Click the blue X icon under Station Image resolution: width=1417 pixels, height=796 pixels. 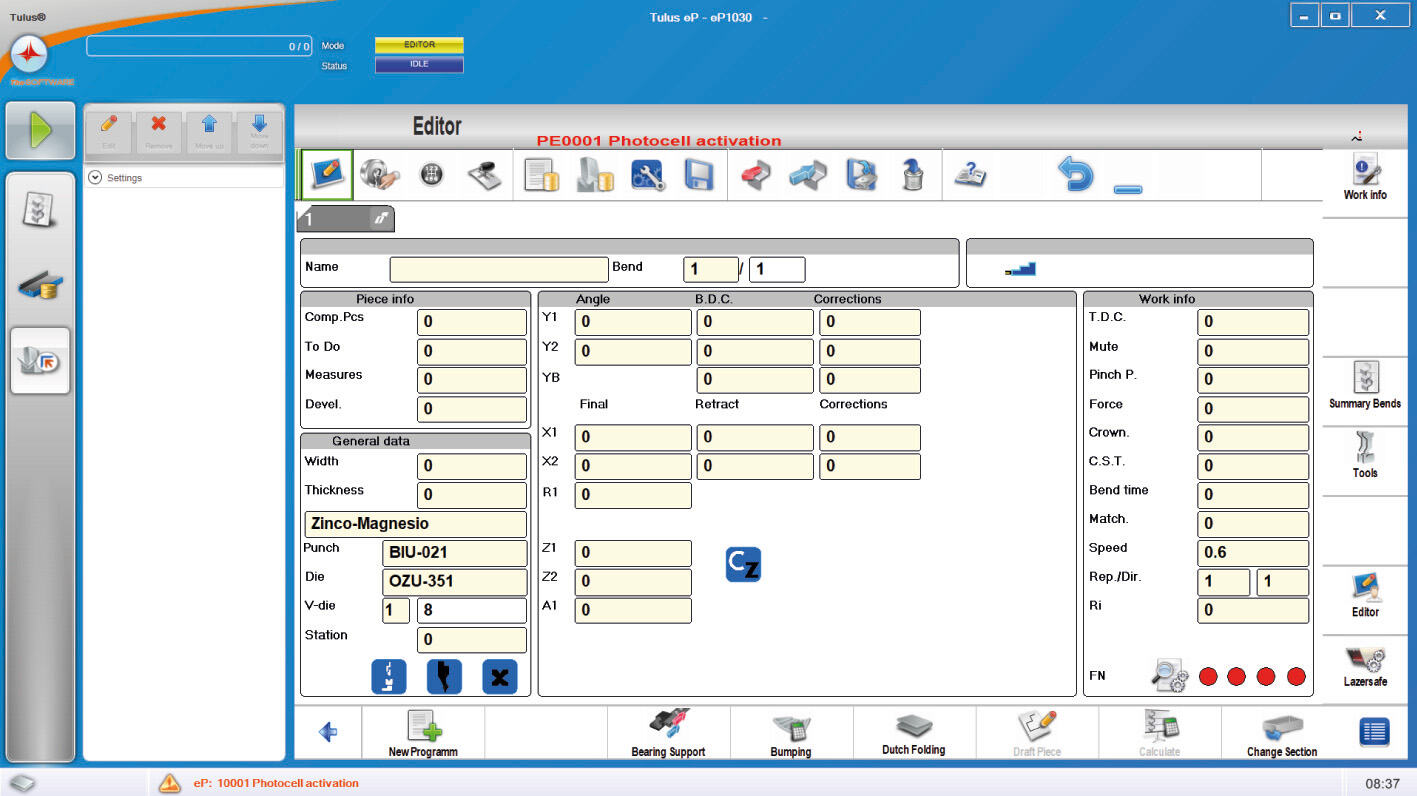[499, 677]
